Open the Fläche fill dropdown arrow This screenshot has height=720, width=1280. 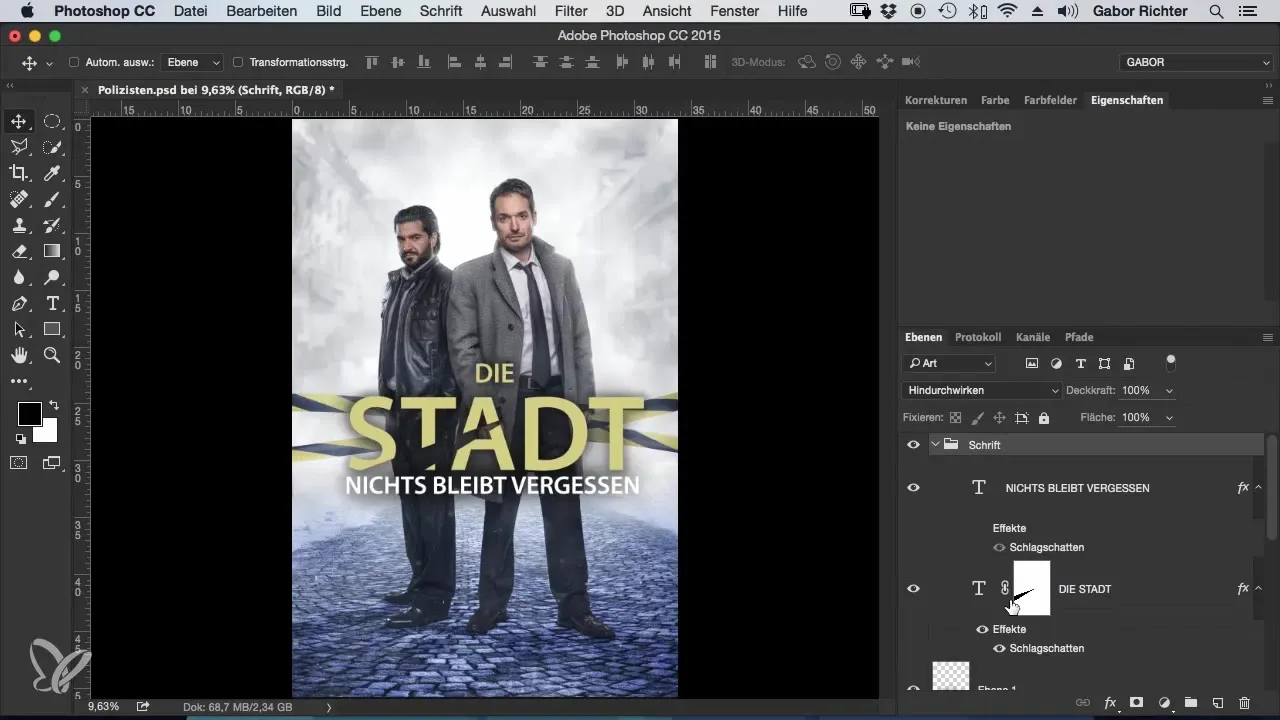click(1170, 418)
